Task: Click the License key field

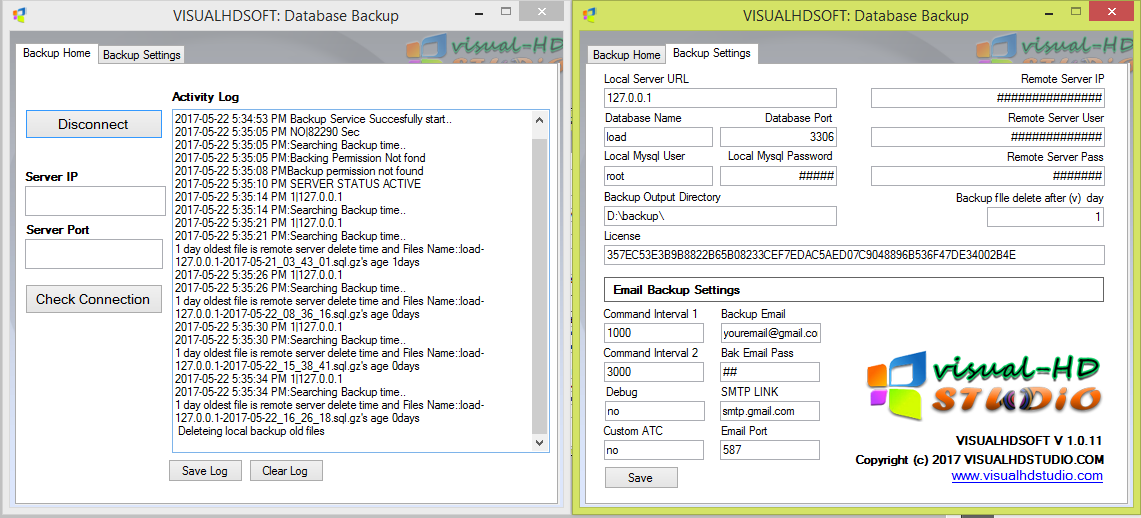Action: [854, 255]
